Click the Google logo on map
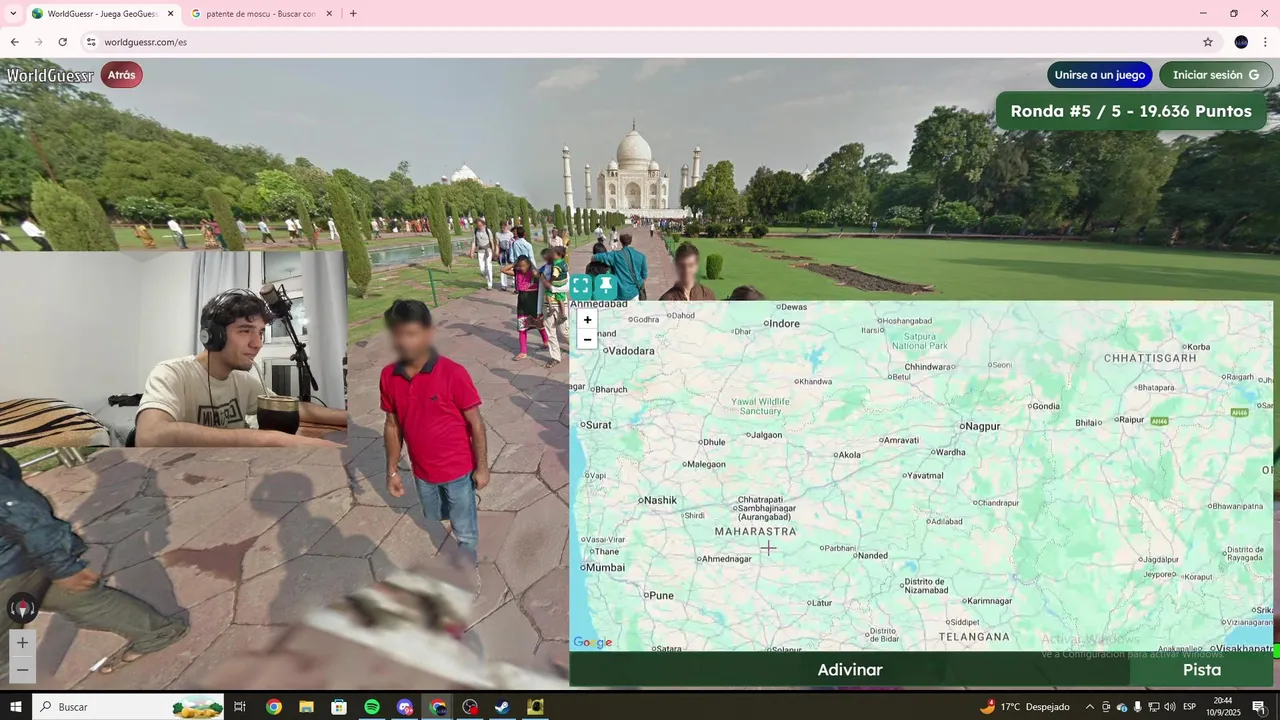 click(593, 643)
